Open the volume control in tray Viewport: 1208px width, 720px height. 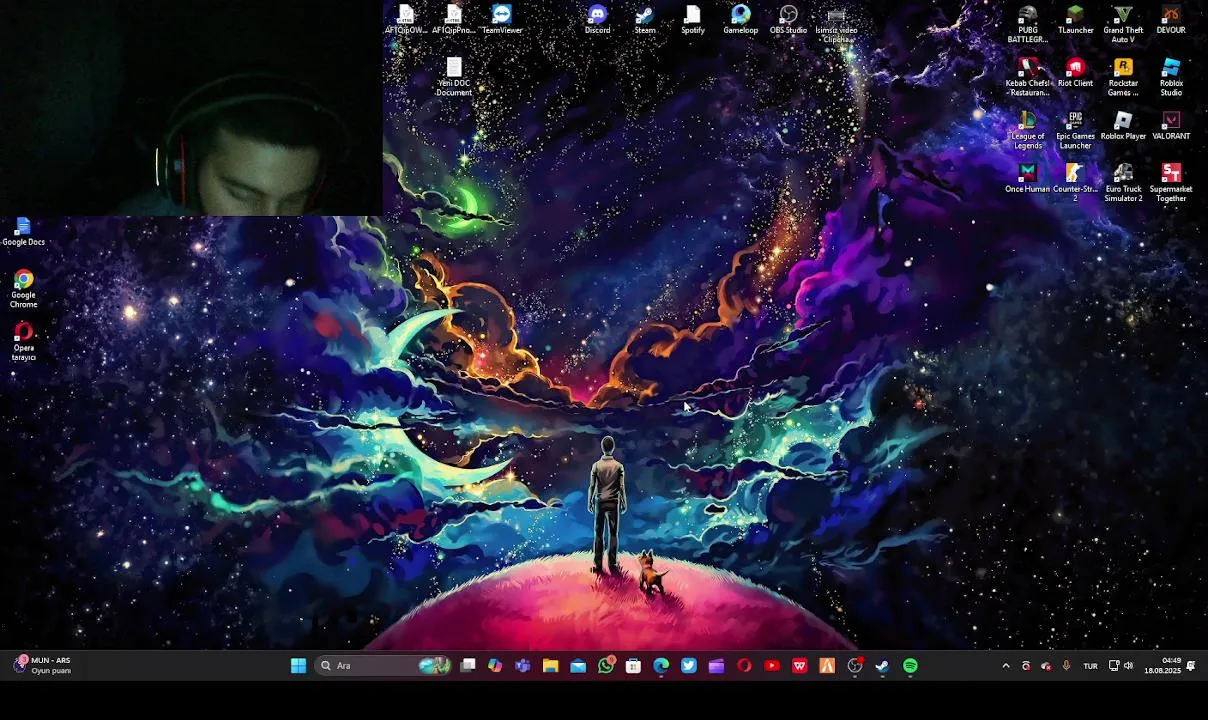[x=1129, y=666]
